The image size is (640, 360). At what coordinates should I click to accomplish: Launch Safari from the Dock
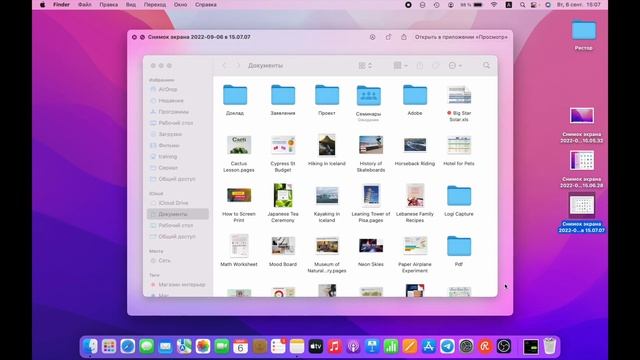coord(128,347)
